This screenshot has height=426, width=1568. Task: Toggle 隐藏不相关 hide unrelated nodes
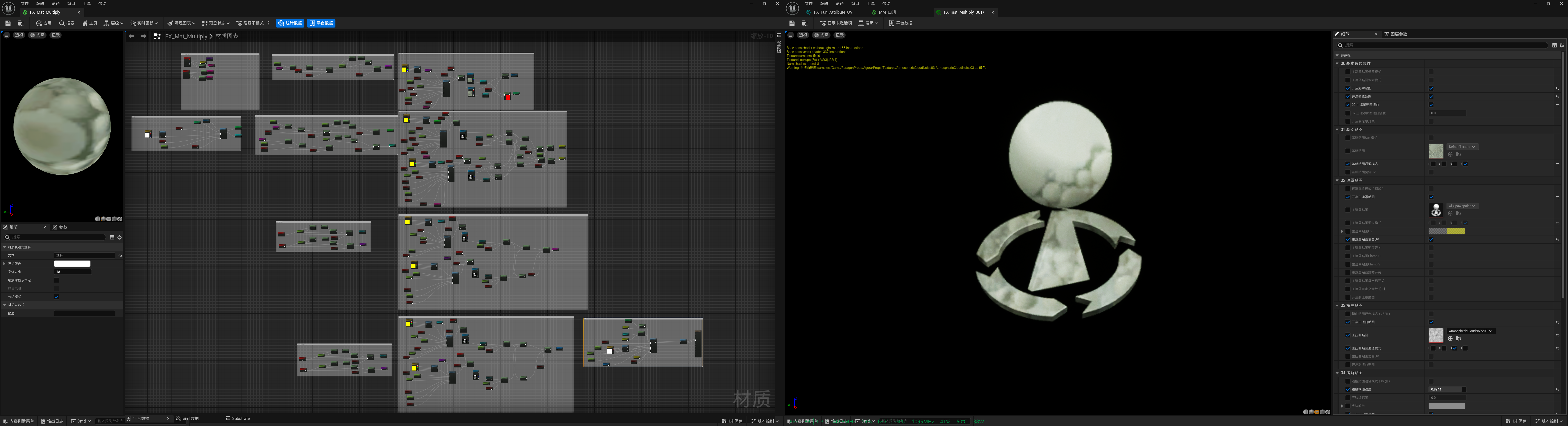pos(250,23)
